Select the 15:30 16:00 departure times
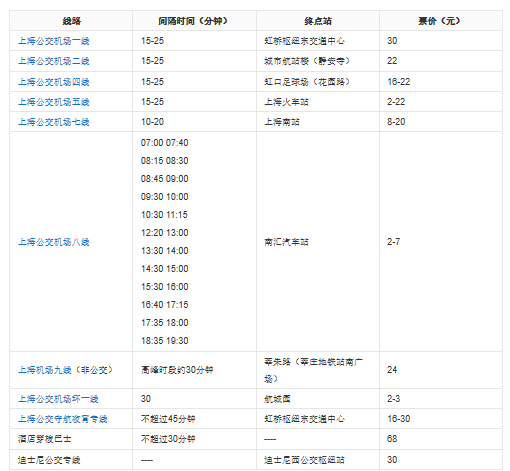 (x=165, y=287)
